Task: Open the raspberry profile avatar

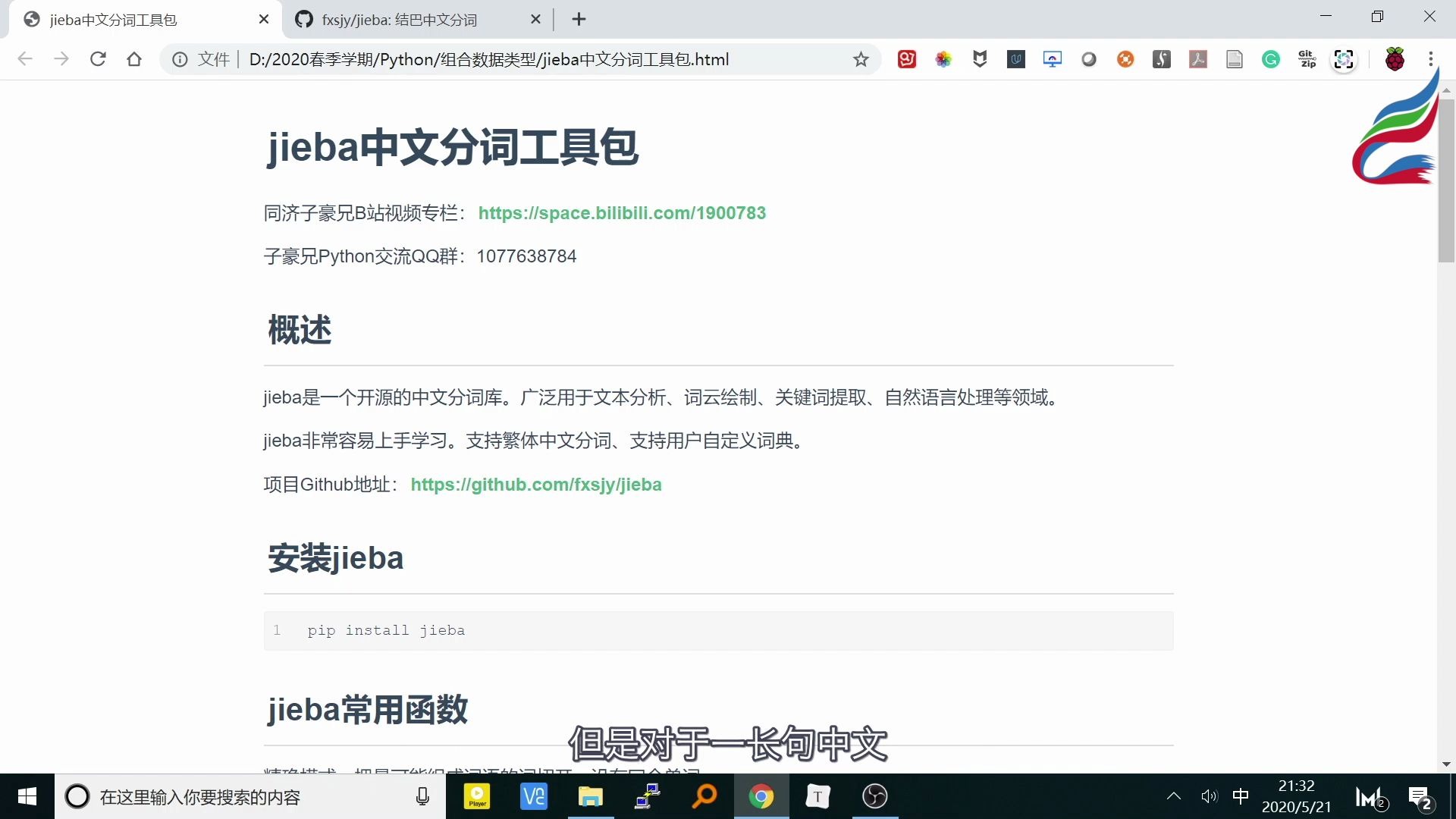Action: pos(1395,59)
